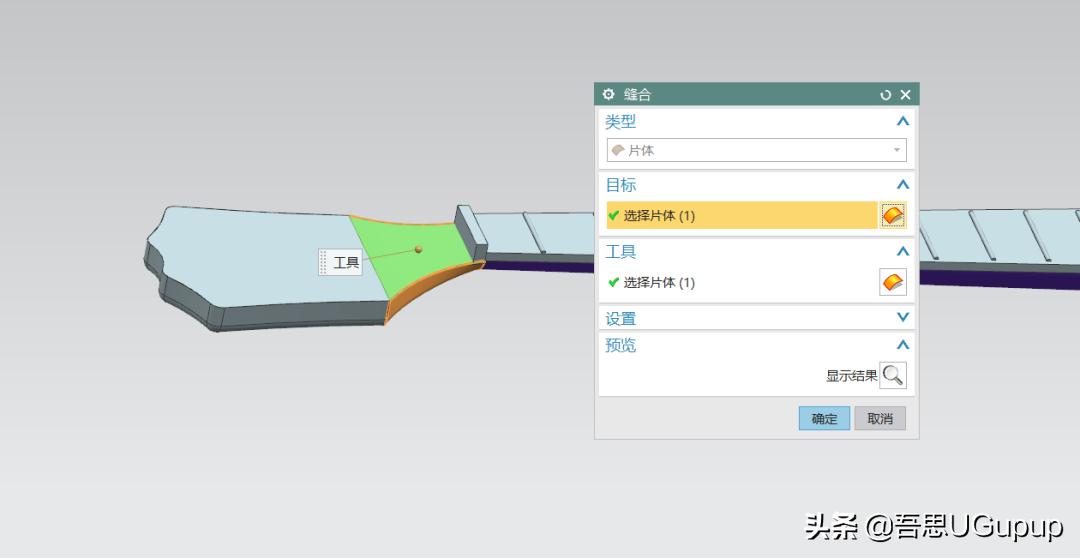Collapse the 预览 section
The image size is (1080, 558).
click(x=903, y=344)
